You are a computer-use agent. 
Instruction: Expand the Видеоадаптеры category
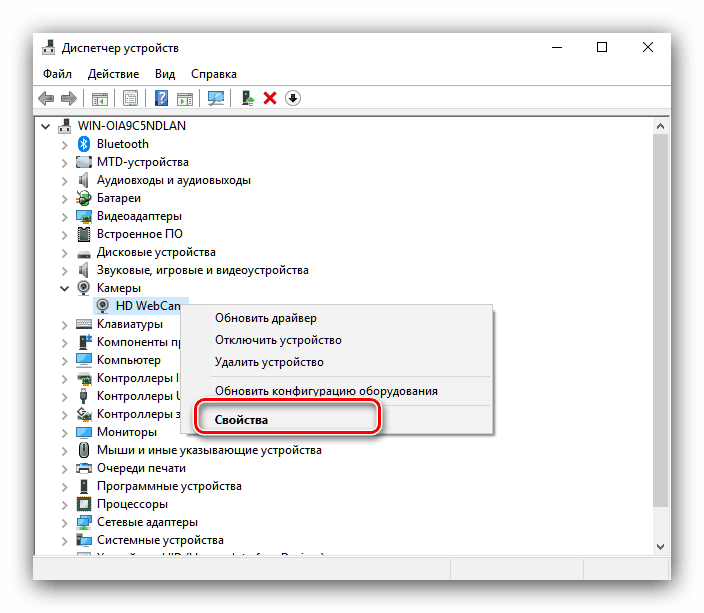coord(65,217)
